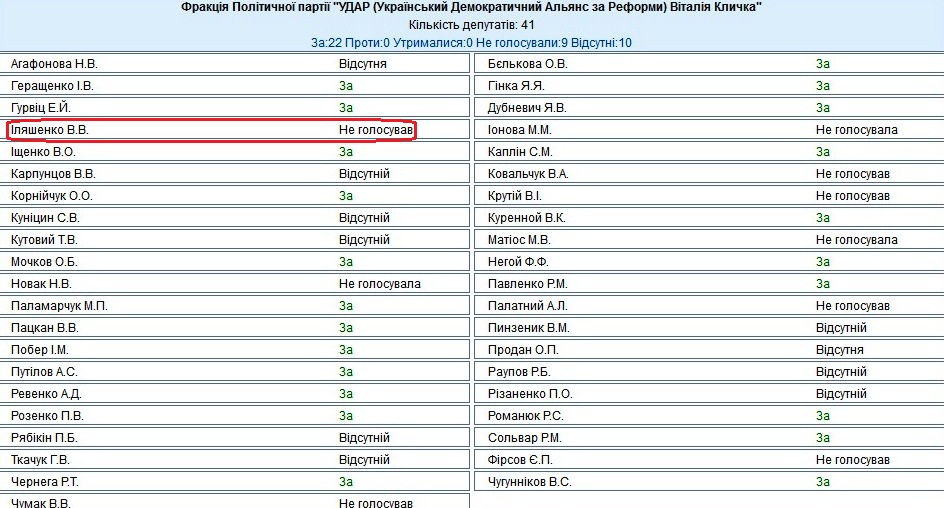Click the name Новак Н.В.
Screen dimensions: 944x508
(x=42, y=283)
